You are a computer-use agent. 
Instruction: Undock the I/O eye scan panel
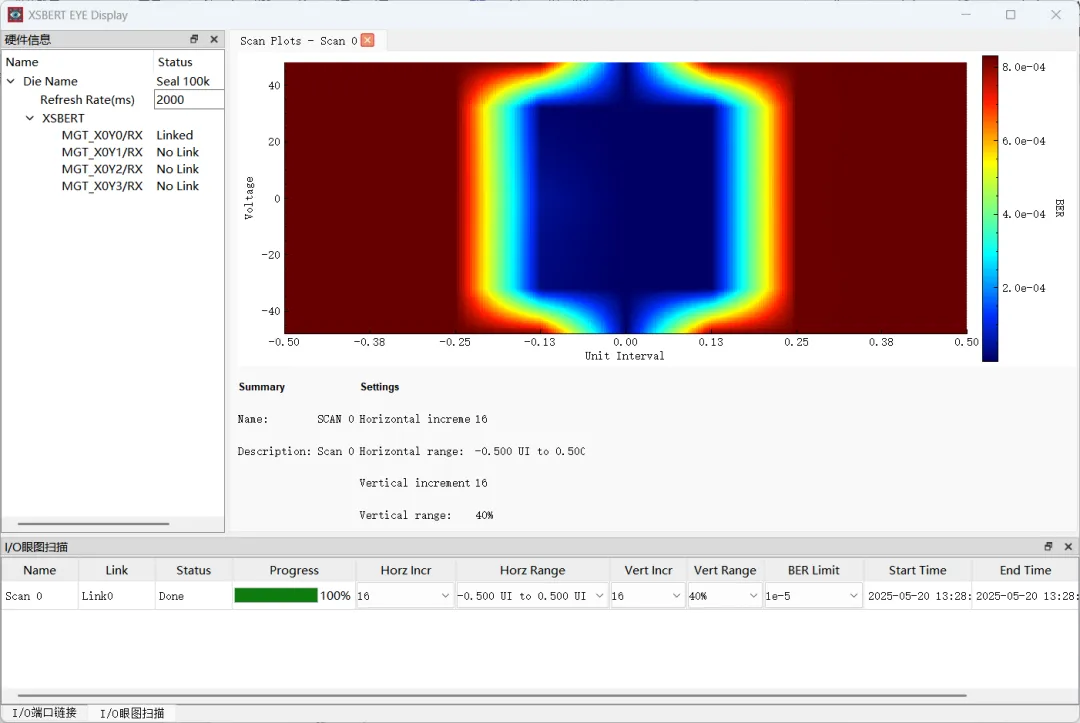coord(1048,546)
